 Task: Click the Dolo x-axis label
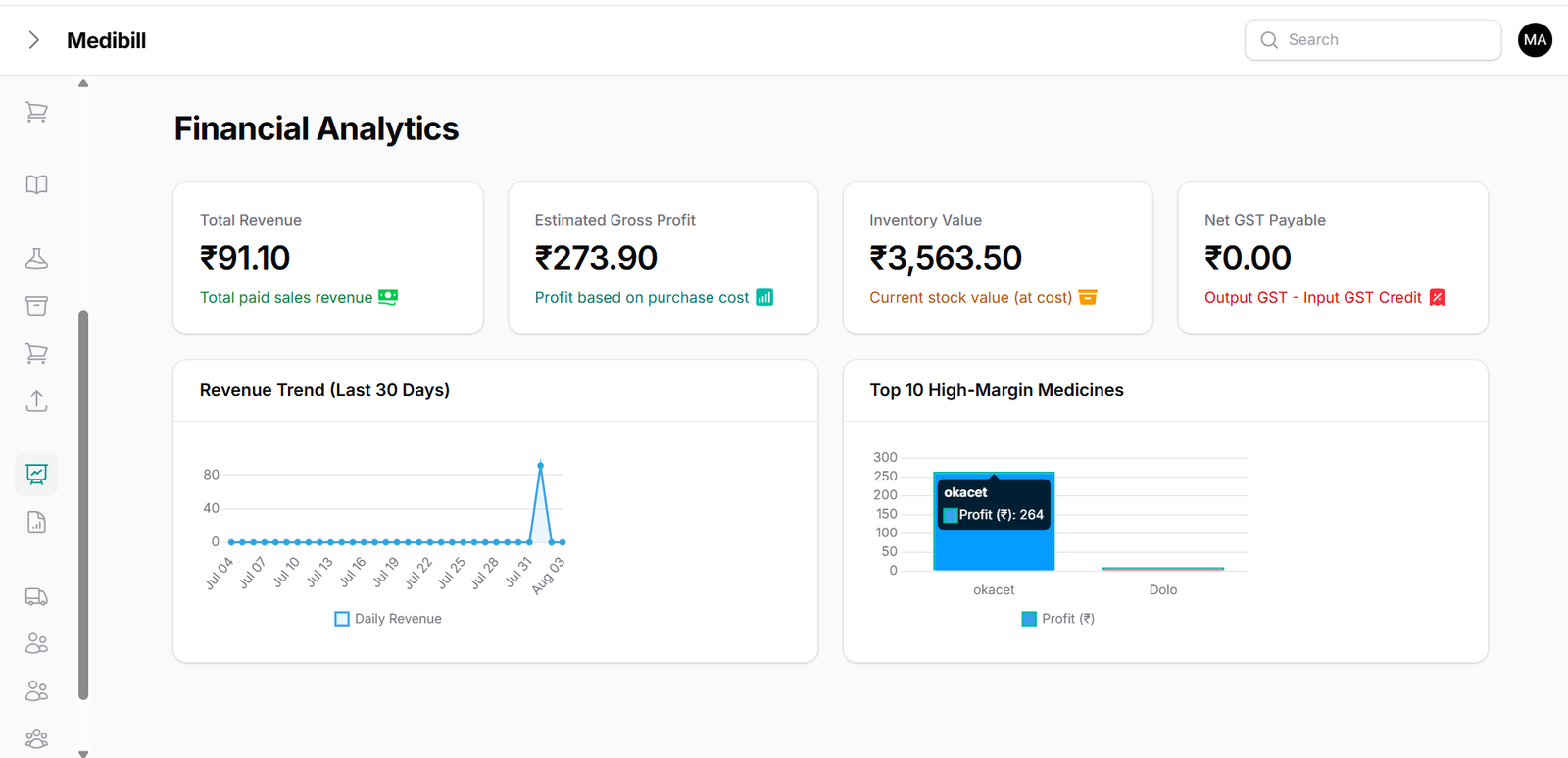point(1163,589)
